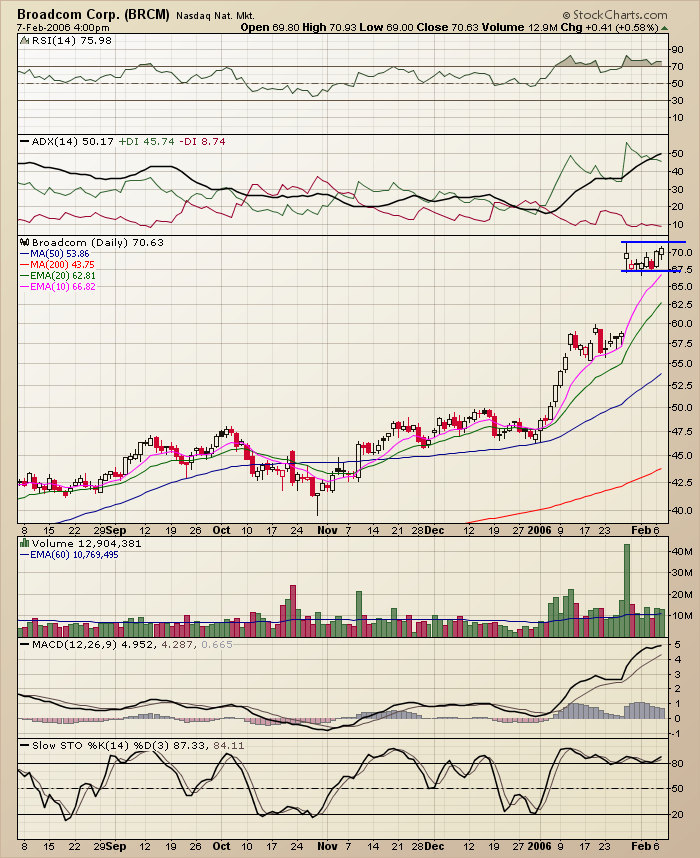Click the Slow STO %K(14) %D(3) label
The image size is (700, 858).
(101, 745)
